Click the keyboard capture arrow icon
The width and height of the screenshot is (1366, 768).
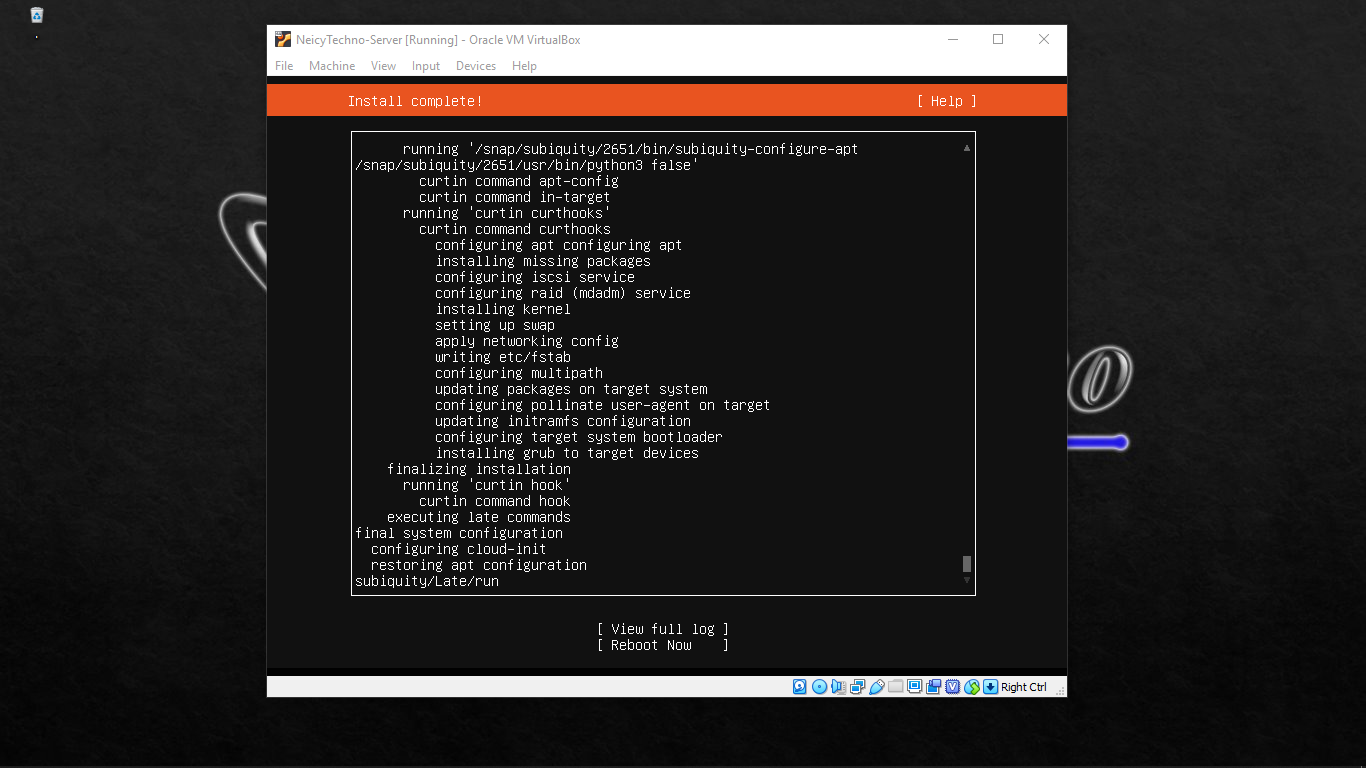point(991,687)
